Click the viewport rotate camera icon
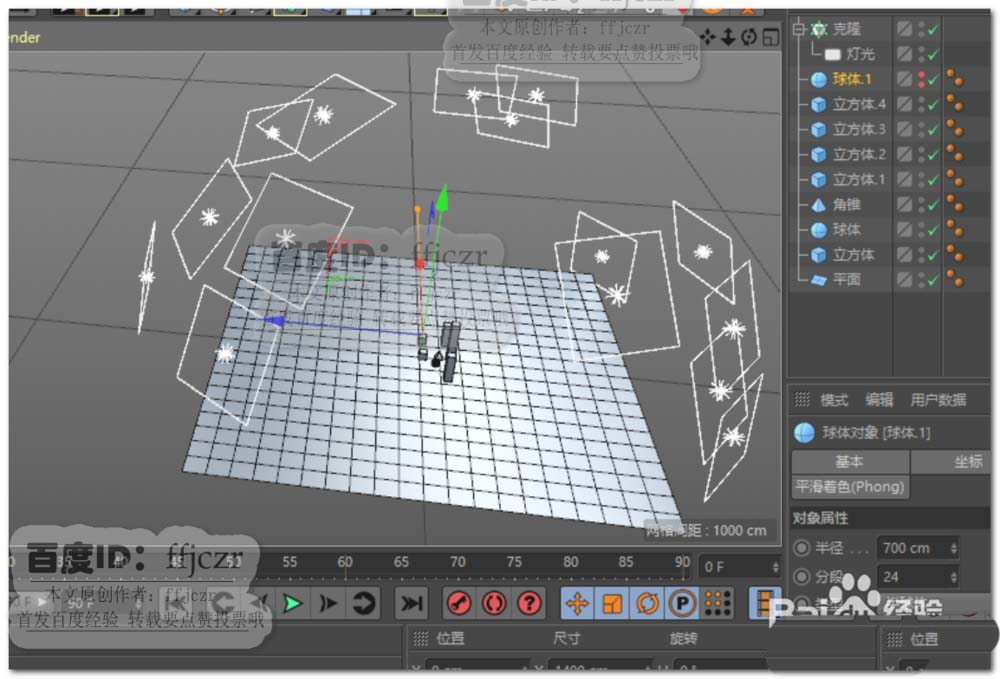The width and height of the screenshot is (1000, 679). (749, 37)
